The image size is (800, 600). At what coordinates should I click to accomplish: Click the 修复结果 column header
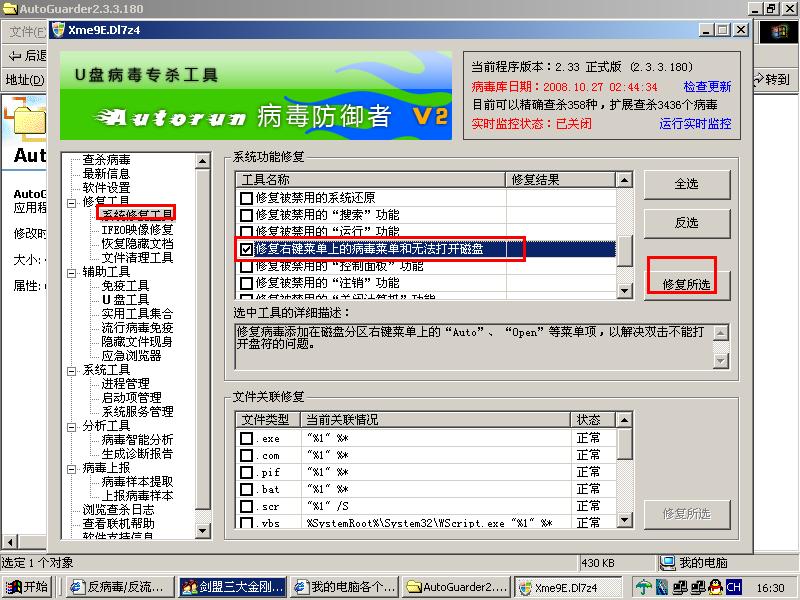click(x=560, y=180)
